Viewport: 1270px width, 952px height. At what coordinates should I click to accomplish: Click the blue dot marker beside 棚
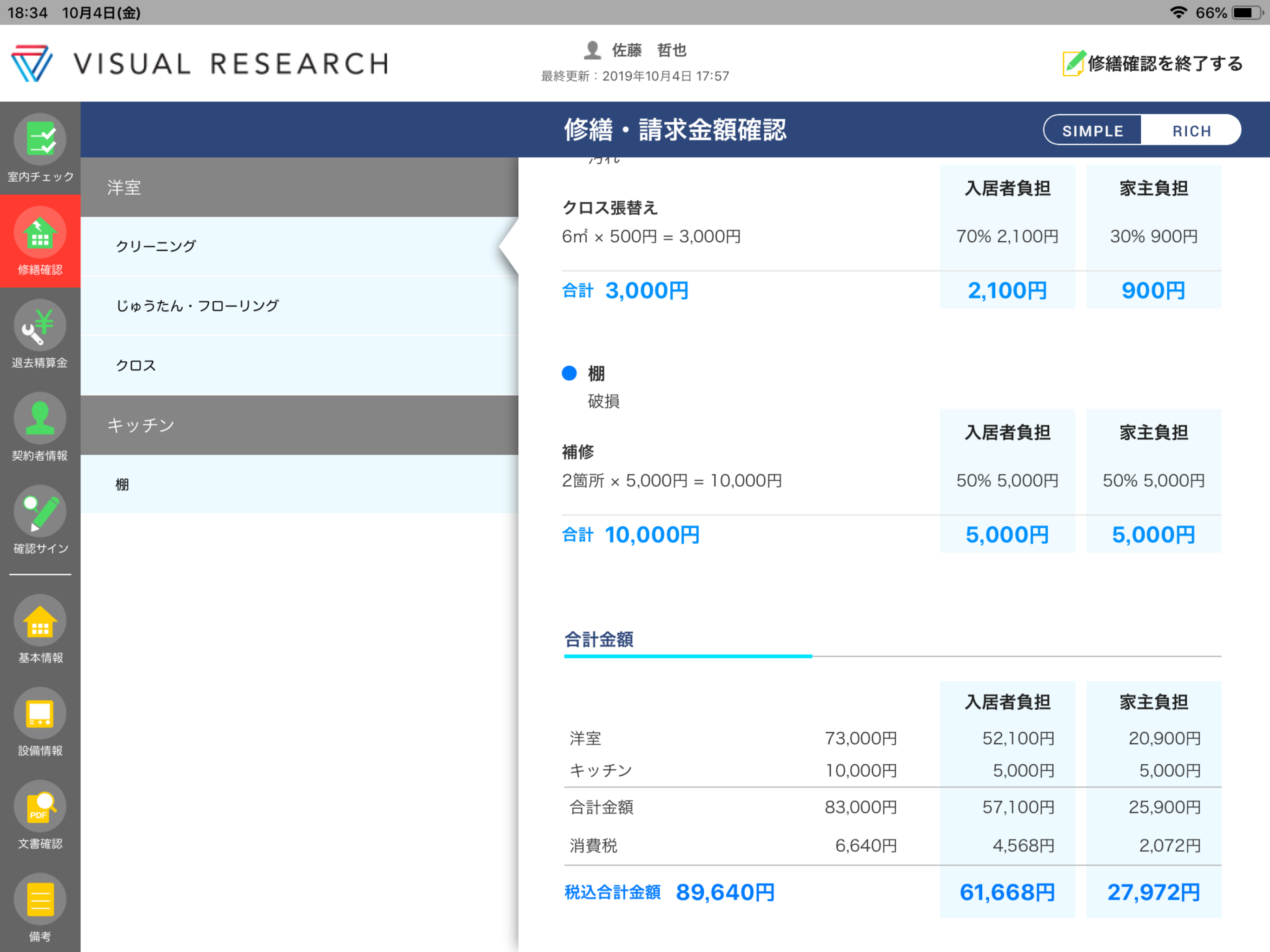pyautogui.click(x=569, y=373)
